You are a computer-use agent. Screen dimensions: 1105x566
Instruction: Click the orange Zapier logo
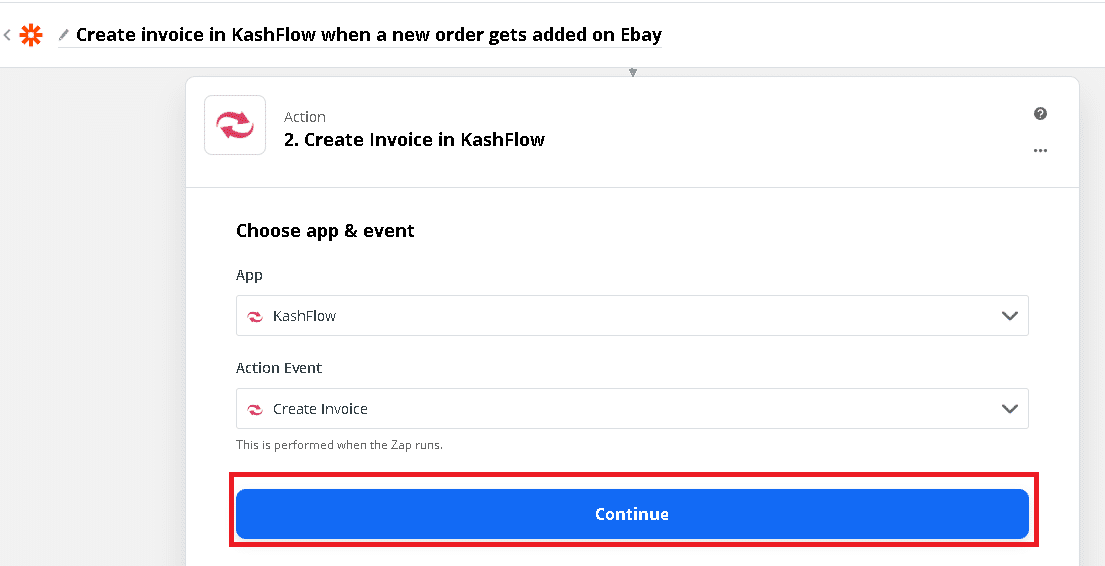31,35
